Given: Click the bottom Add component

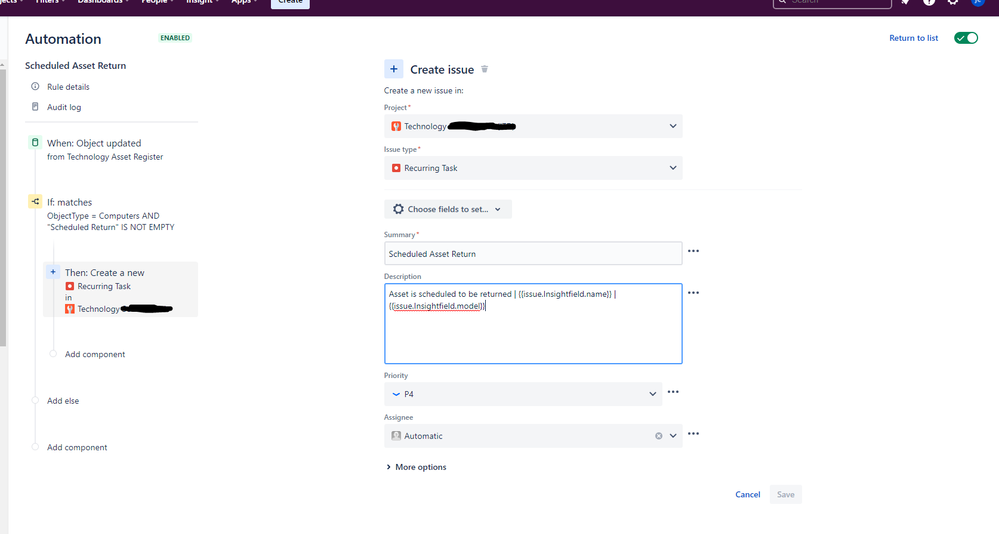Looking at the screenshot, I should 77,447.
